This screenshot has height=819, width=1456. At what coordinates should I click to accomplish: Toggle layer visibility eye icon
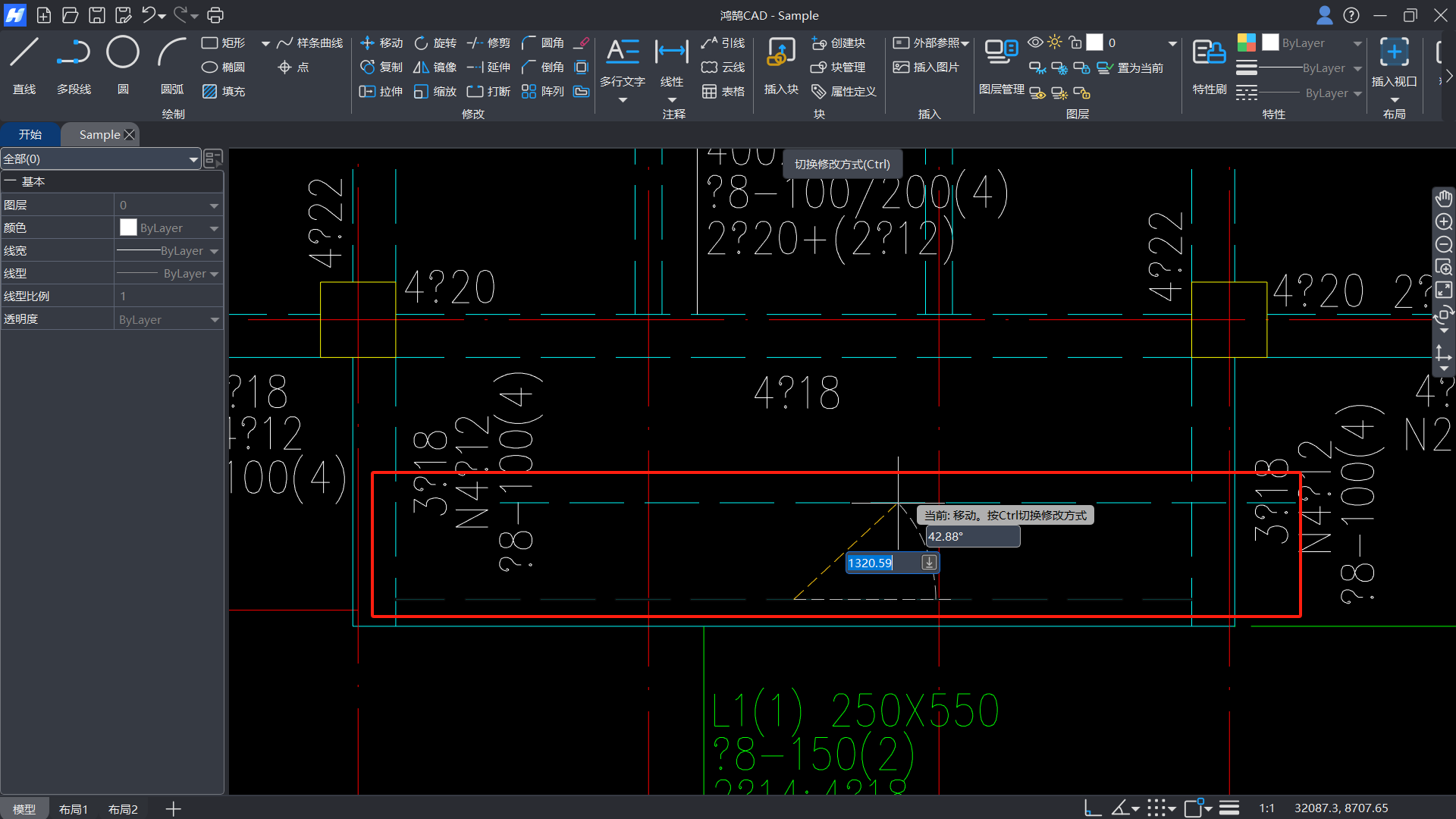pos(1035,42)
